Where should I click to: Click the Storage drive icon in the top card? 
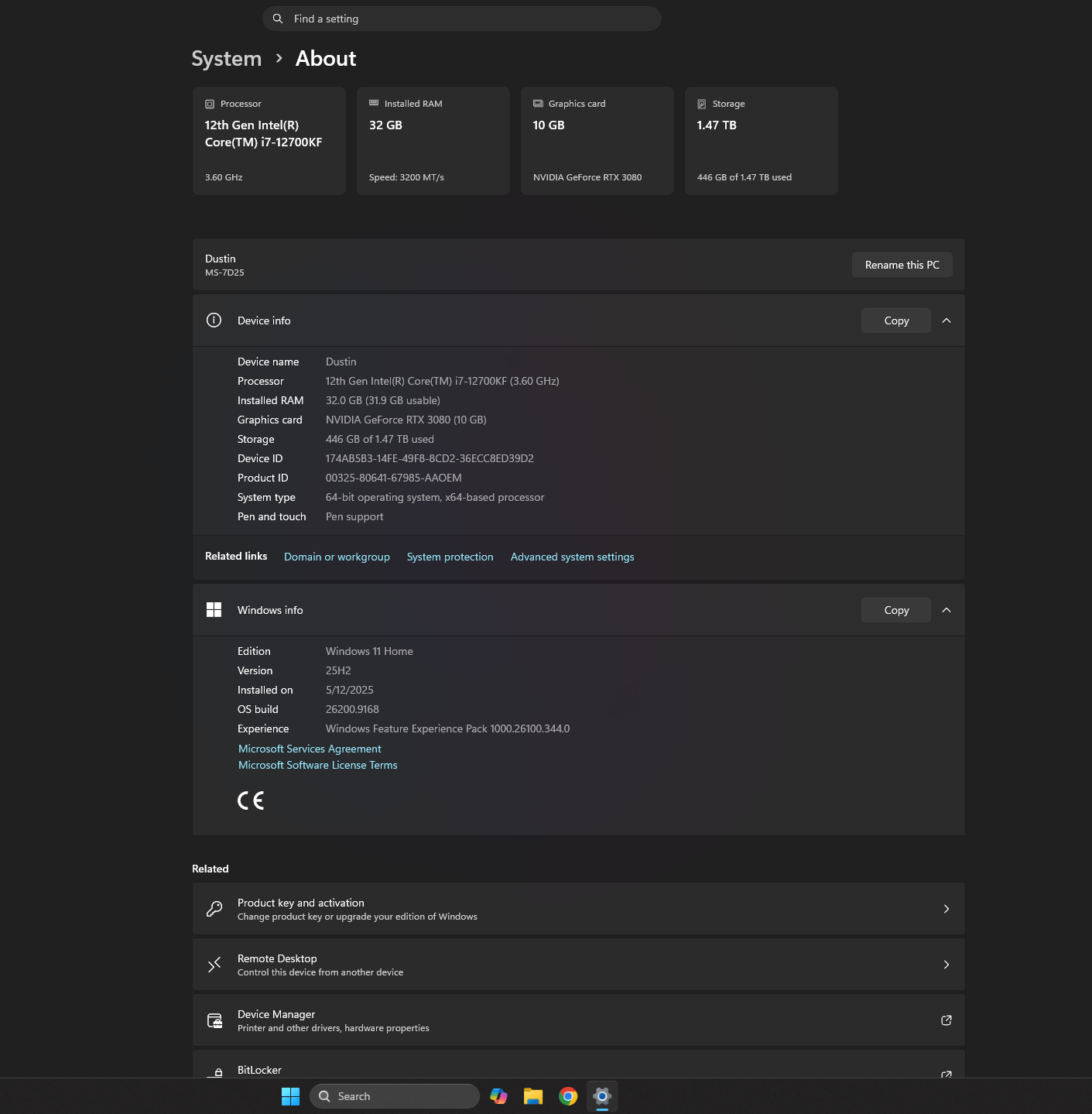tap(702, 104)
